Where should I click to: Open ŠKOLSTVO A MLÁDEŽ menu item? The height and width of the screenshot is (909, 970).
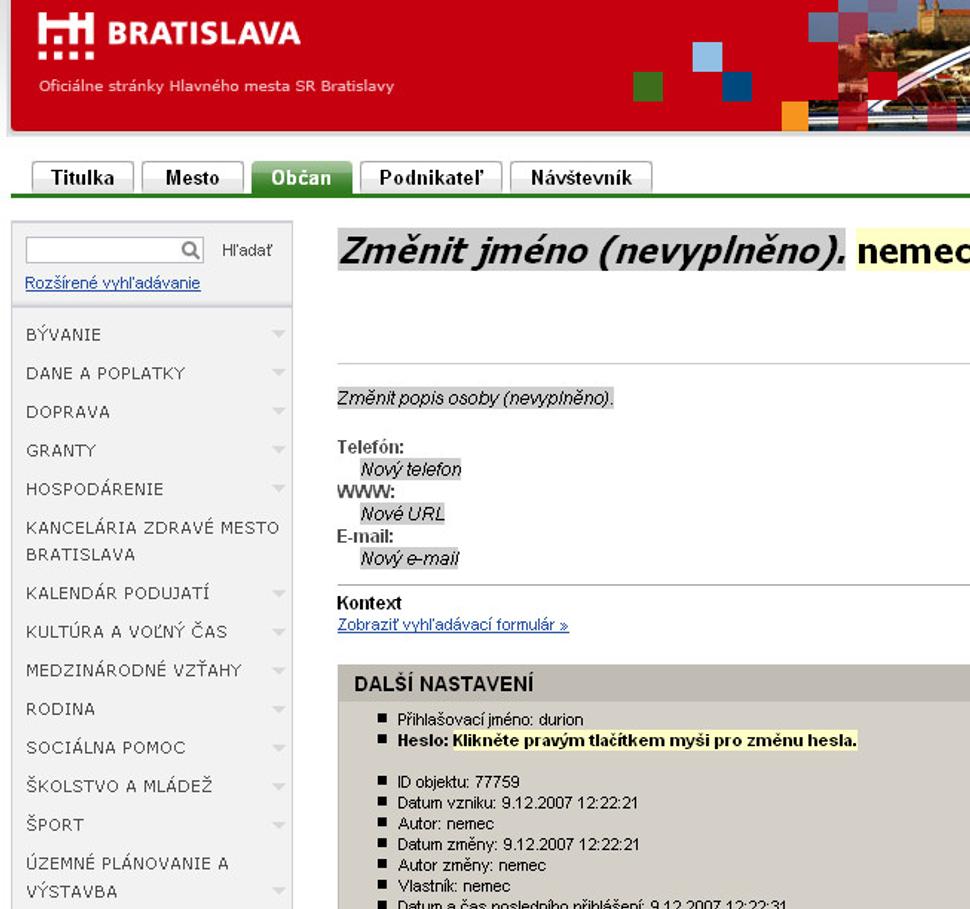click(x=119, y=786)
